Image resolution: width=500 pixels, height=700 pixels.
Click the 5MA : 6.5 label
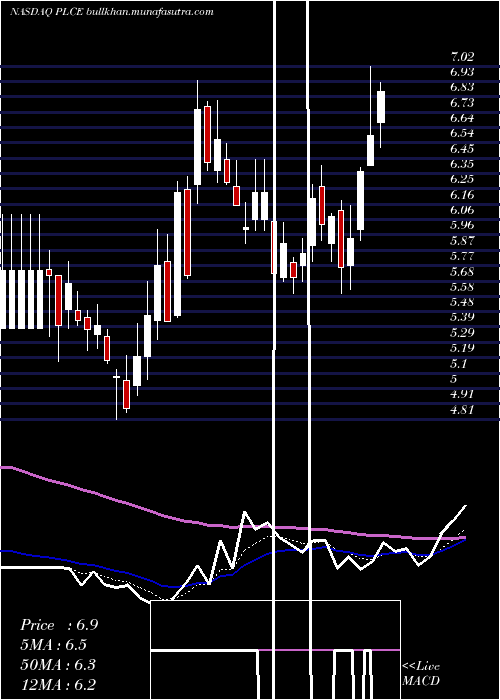tap(54, 645)
